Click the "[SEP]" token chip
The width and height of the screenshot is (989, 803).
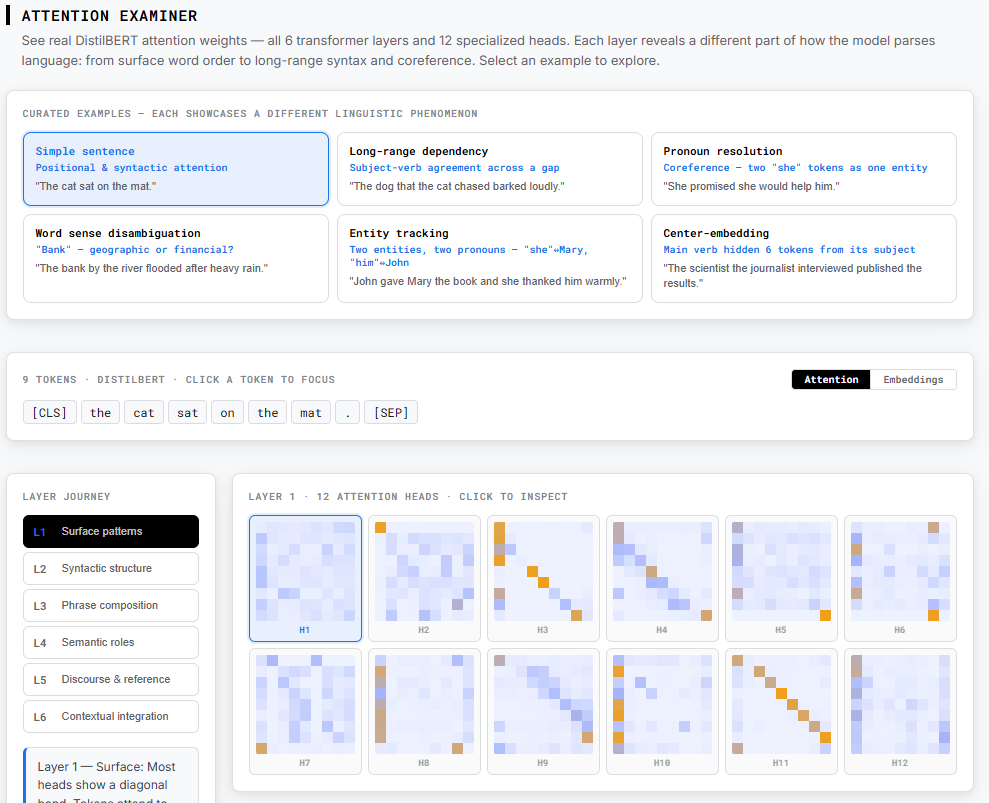pyautogui.click(x=390, y=411)
